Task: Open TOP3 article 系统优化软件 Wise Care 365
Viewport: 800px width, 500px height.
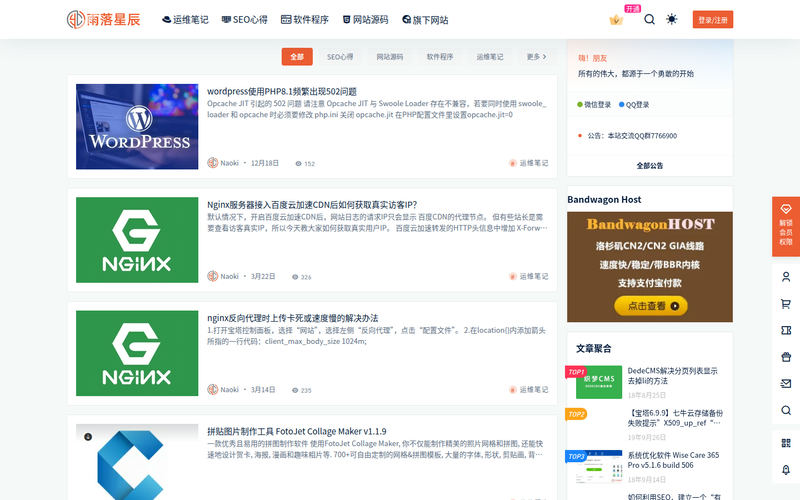Action: tap(673, 460)
